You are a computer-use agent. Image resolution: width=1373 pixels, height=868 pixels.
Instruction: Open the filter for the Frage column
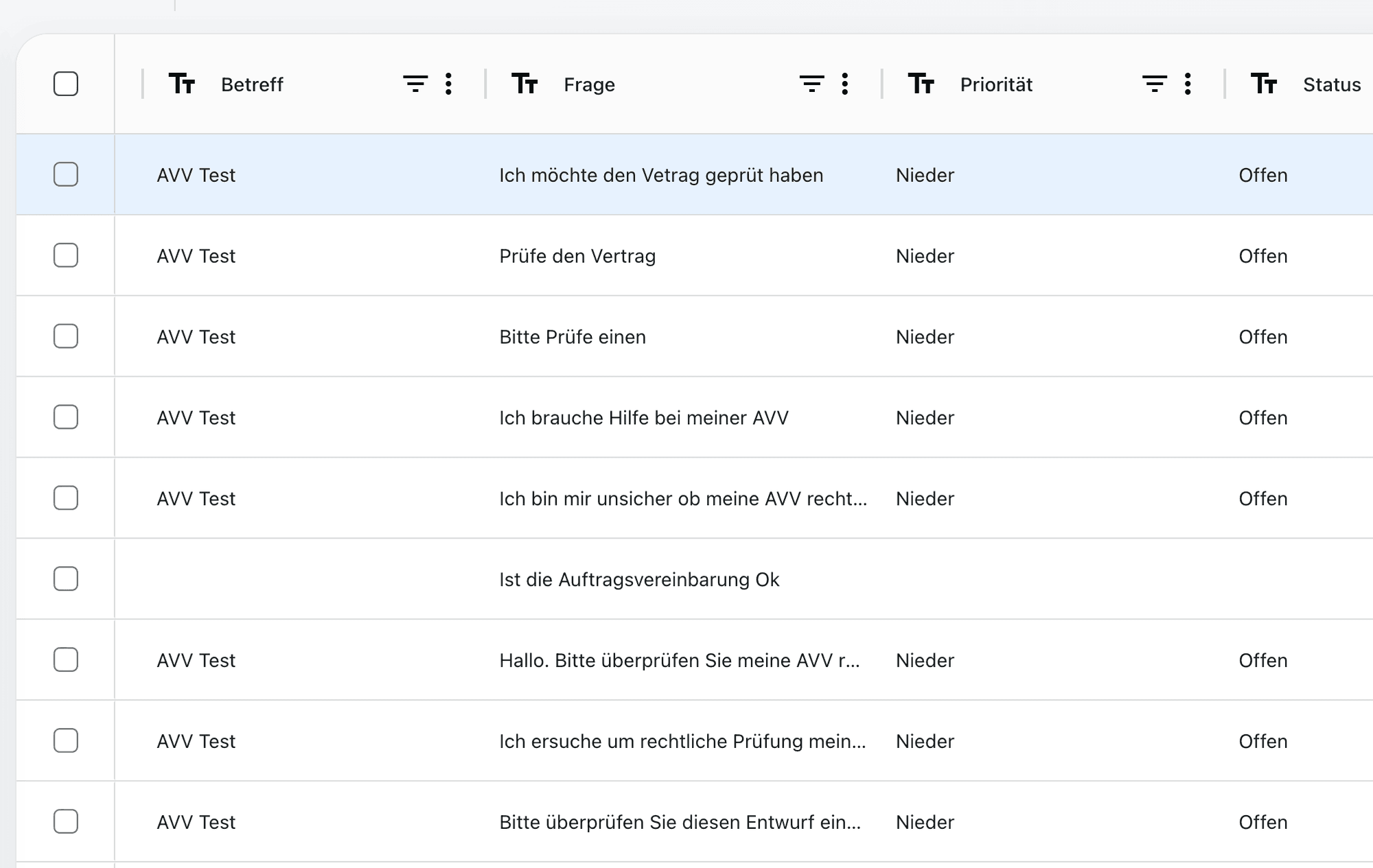point(811,84)
